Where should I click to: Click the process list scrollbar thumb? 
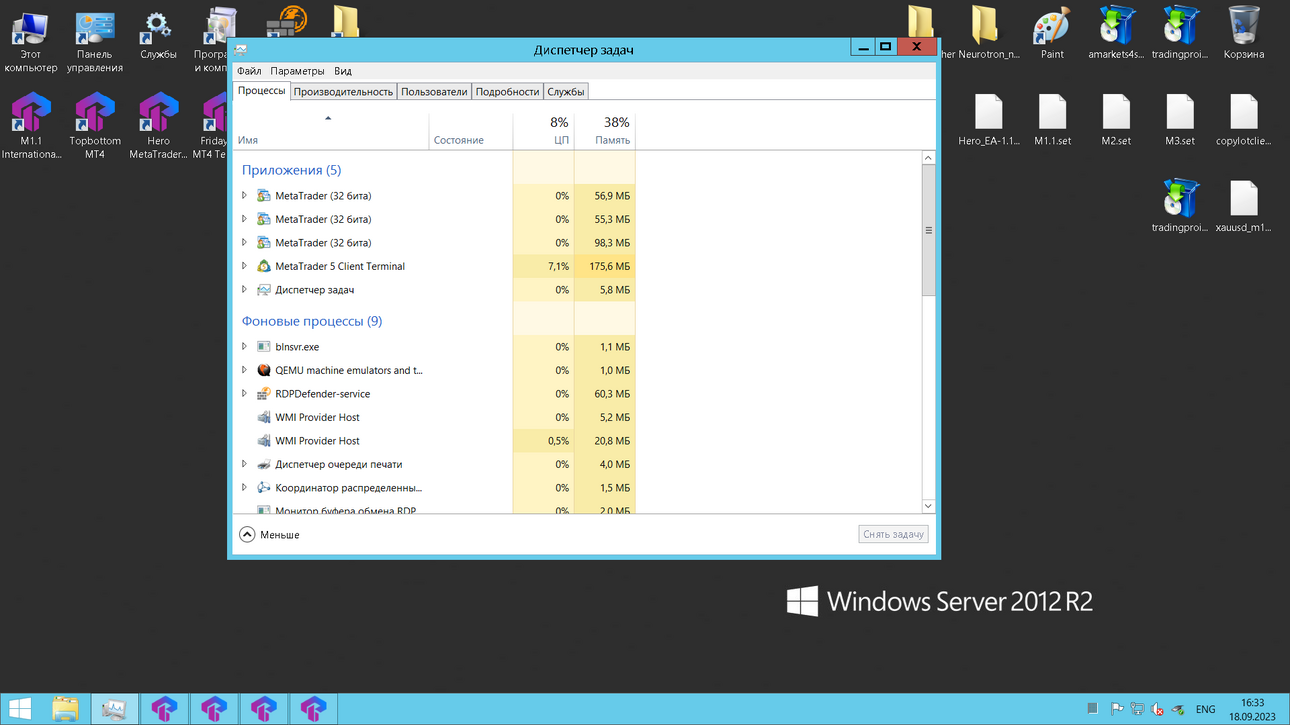pyautogui.click(x=928, y=231)
